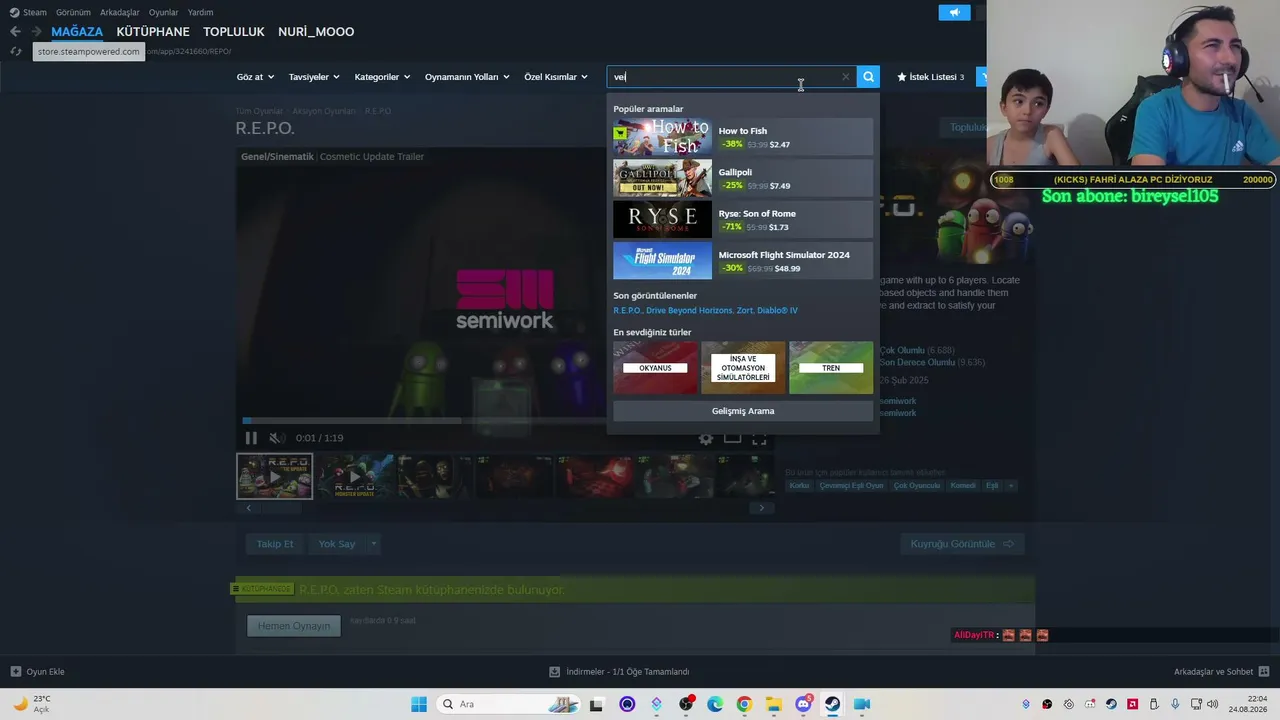This screenshot has height=720, width=1280.
Task: Add a tag with the plus button
Action: 1011,486
